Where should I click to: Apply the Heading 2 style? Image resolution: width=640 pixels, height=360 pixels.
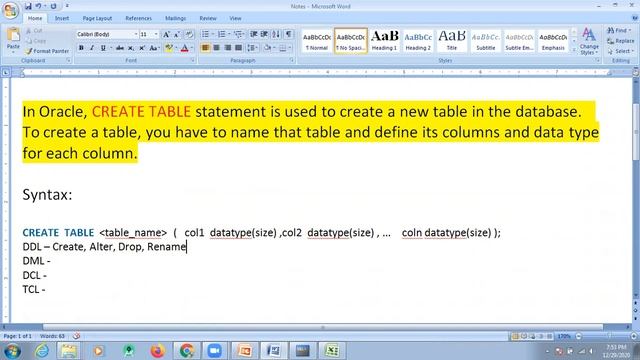[418, 40]
